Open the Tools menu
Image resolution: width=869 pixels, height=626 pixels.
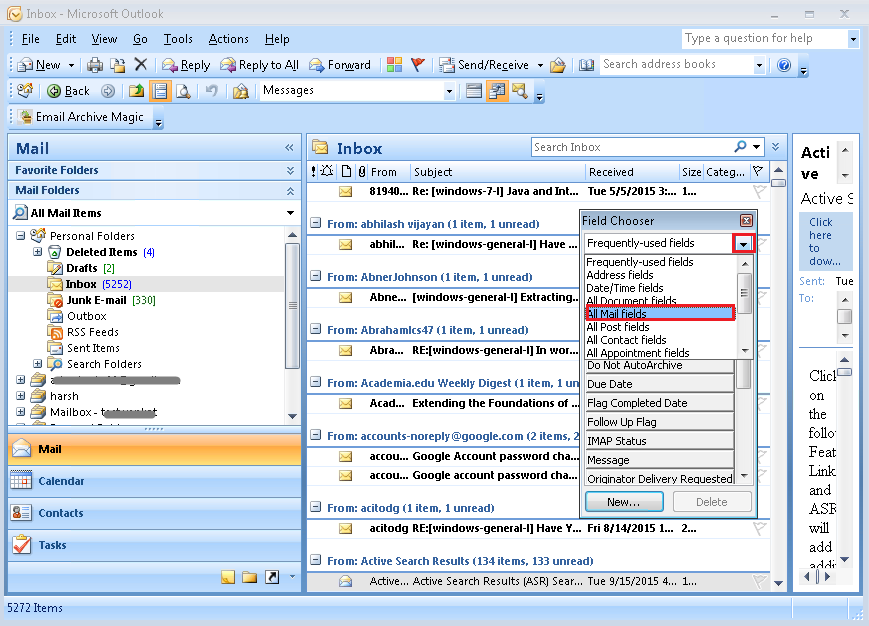(x=178, y=39)
